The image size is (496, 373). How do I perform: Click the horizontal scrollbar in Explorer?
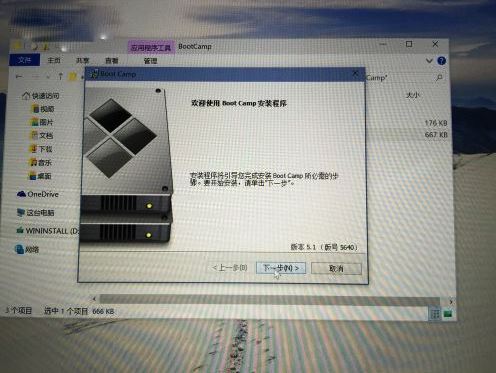[x=269, y=299]
